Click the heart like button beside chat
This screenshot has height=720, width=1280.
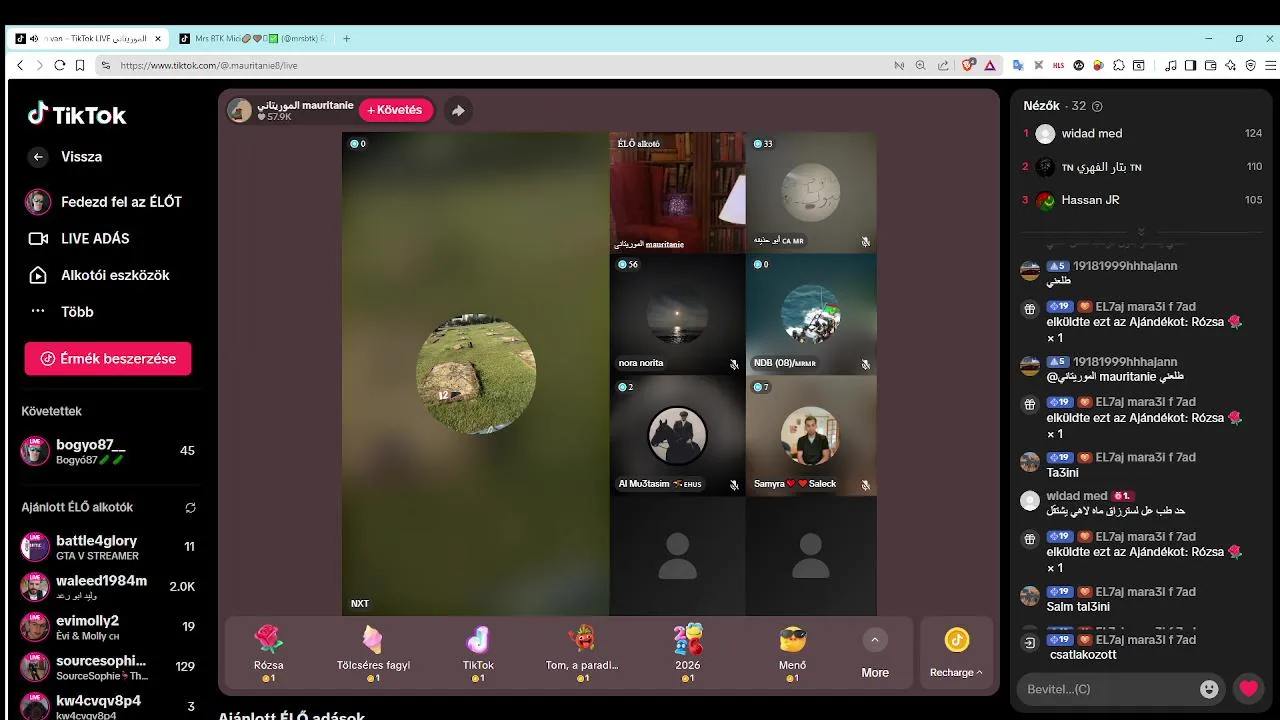(1248, 688)
